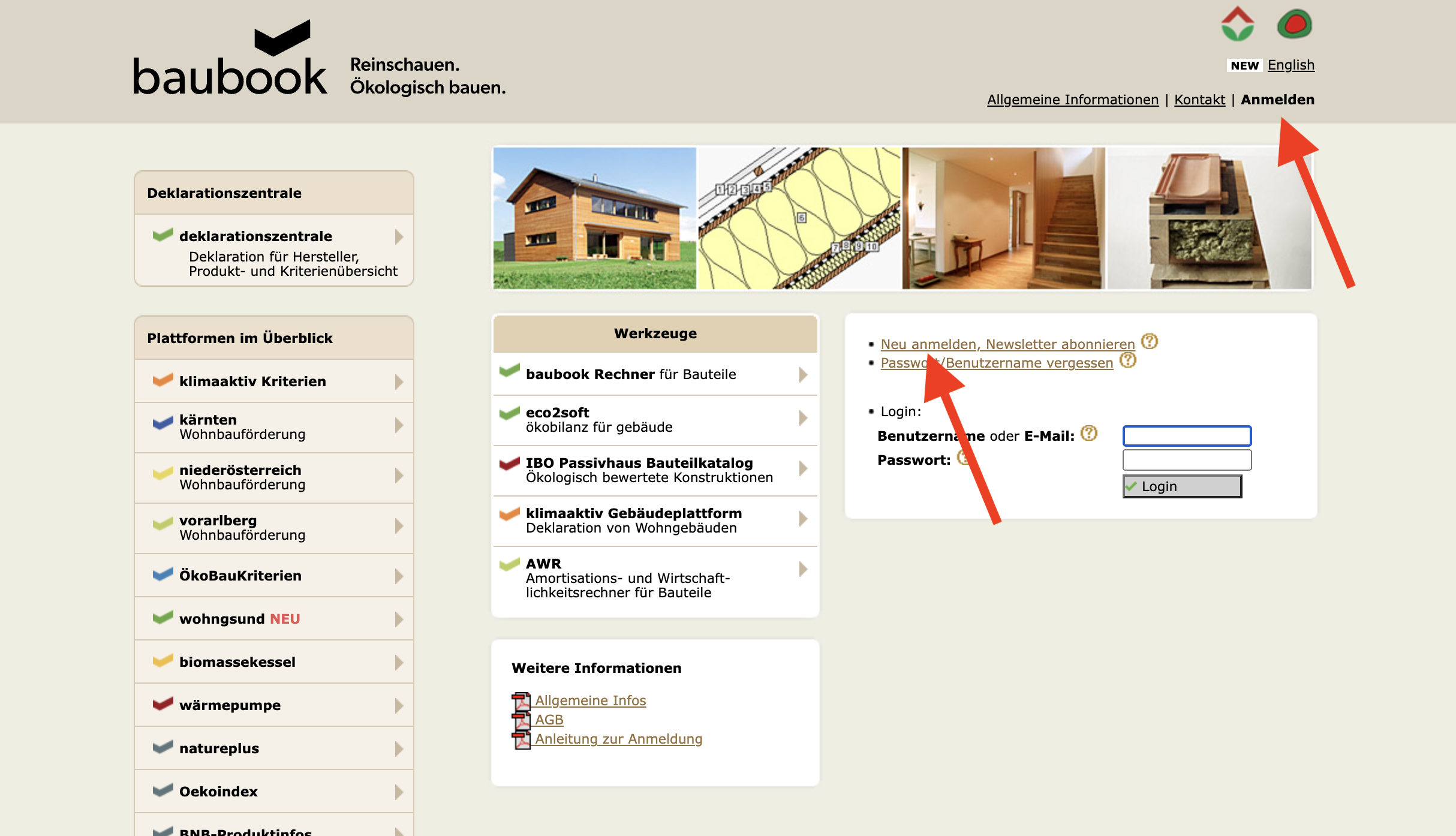Image resolution: width=1456 pixels, height=836 pixels.
Task: Open Allgemeine Informationen in top navigation
Action: coord(1072,100)
